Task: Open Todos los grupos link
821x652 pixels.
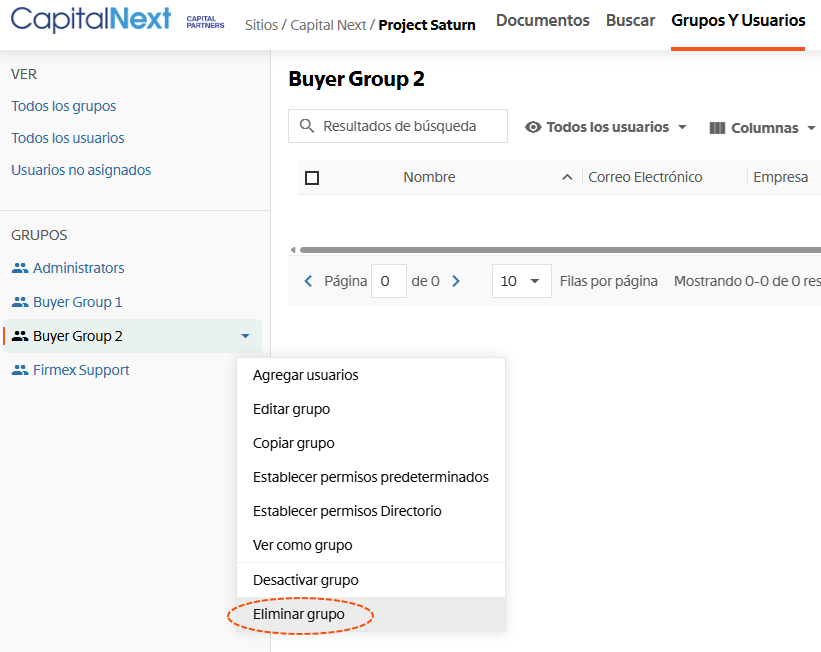Action: [x=64, y=106]
